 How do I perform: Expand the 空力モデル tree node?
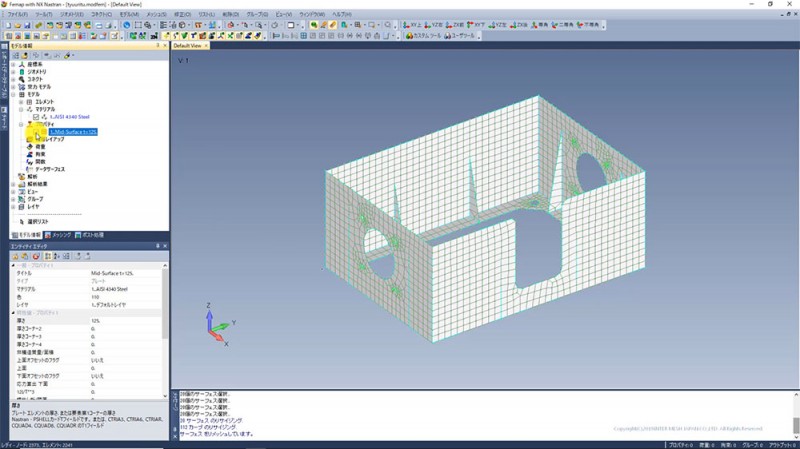13,87
